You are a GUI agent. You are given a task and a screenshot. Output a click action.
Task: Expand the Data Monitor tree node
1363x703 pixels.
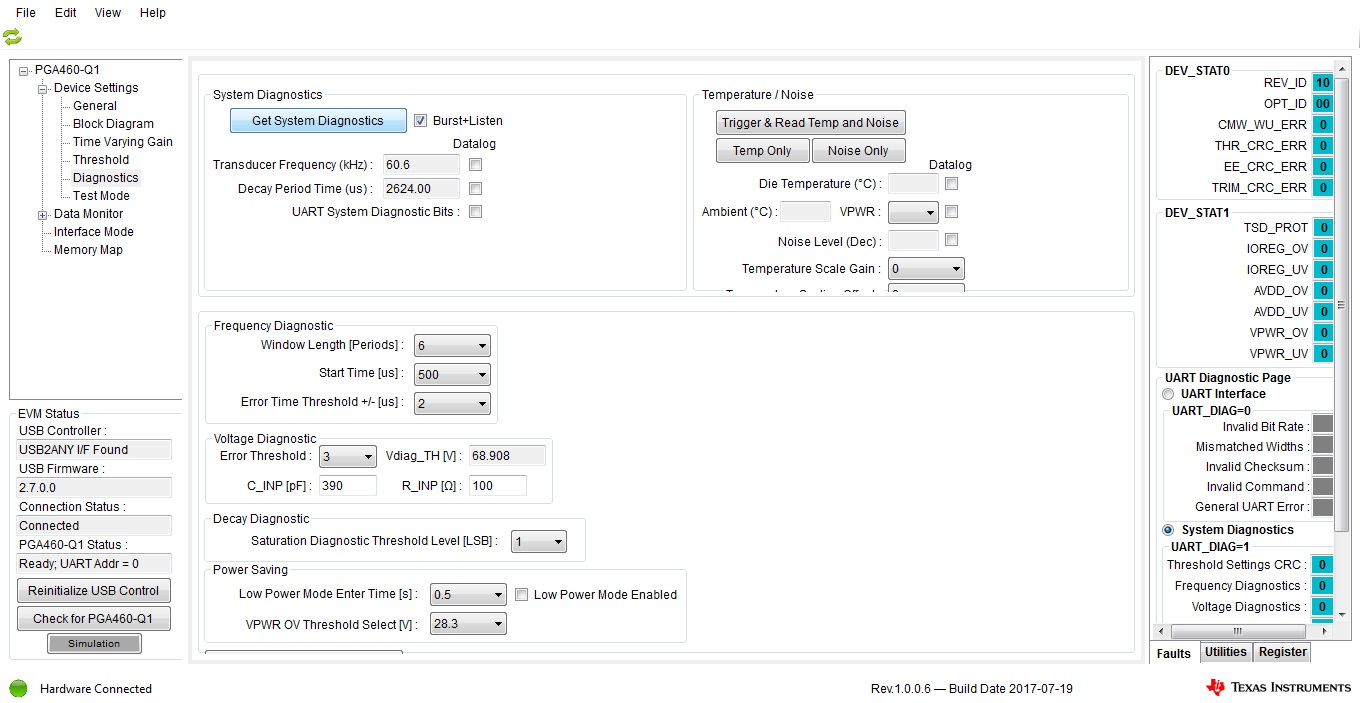coord(43,214)
